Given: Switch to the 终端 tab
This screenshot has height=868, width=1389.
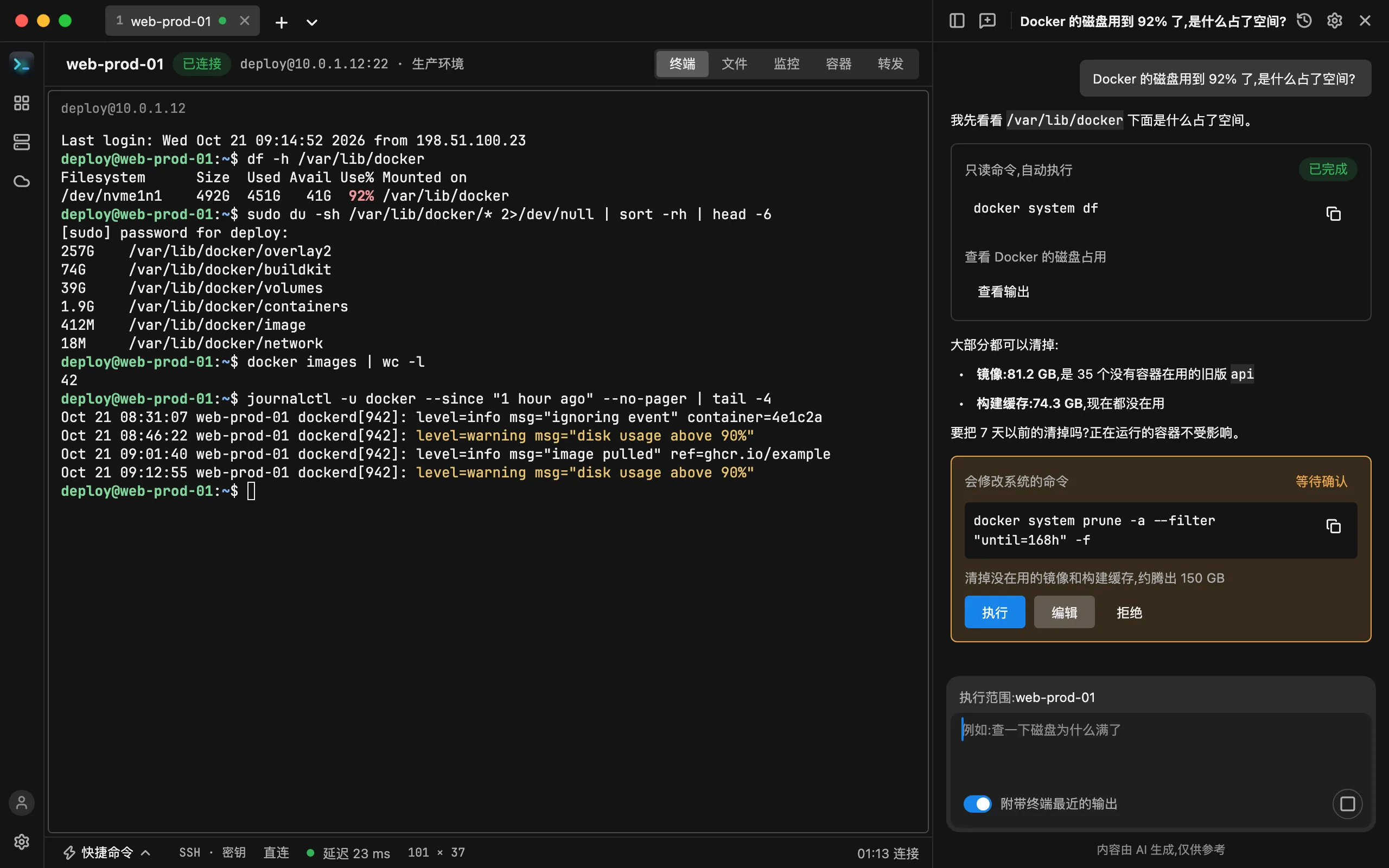Looking at the screenshot, I should (x=682, y=63).
